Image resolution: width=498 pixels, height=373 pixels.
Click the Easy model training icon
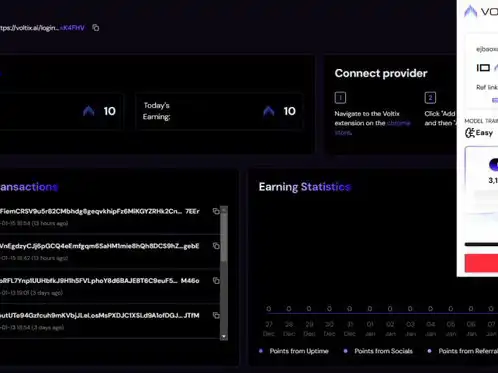470,133
